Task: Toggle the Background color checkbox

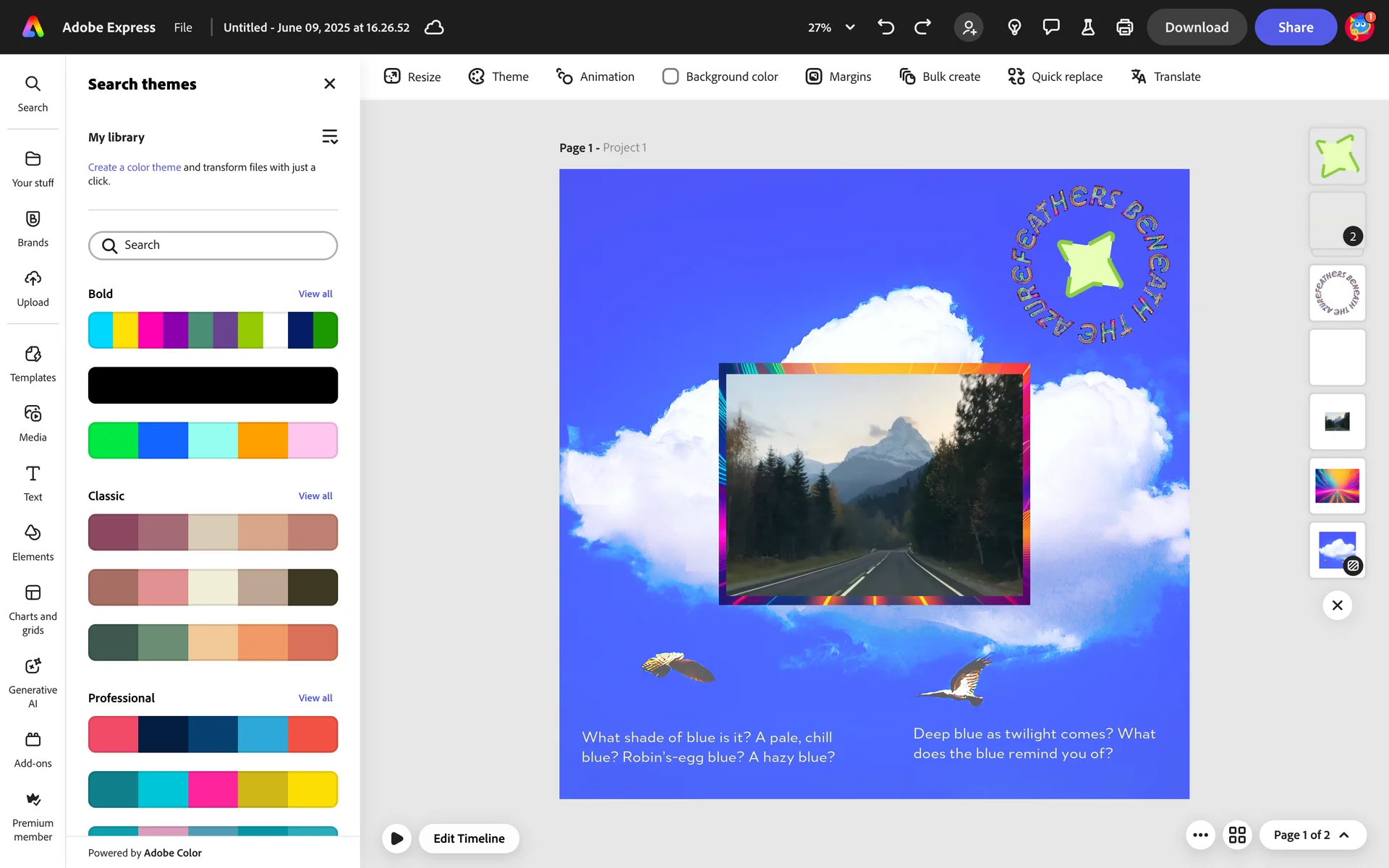Action: 670,77
